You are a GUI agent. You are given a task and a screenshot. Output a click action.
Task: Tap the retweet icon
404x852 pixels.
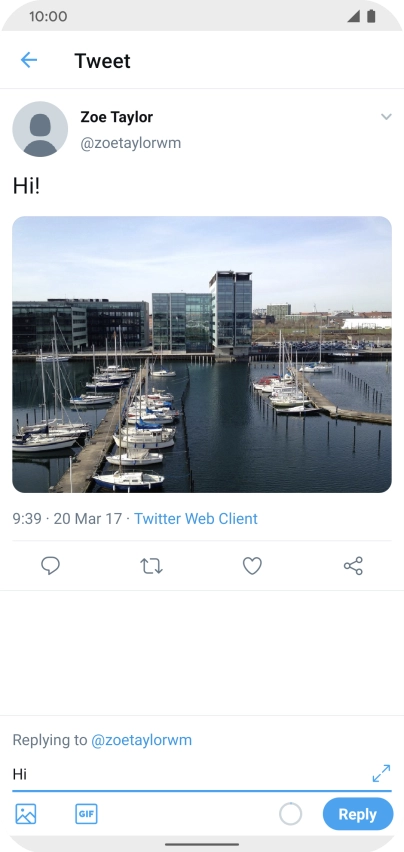[x=152, y=566]
